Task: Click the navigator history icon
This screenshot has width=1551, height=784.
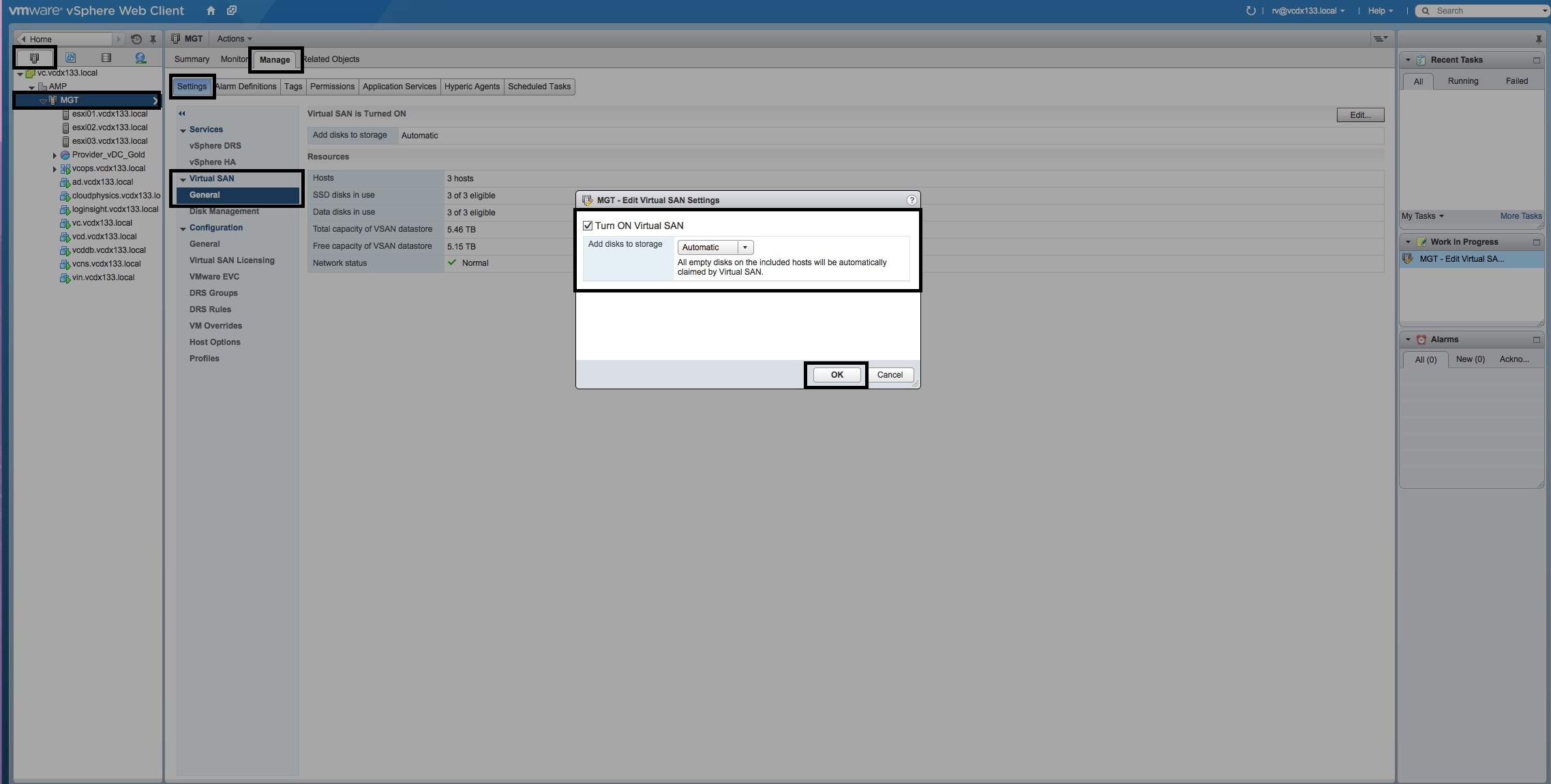Action: [136, 39]
